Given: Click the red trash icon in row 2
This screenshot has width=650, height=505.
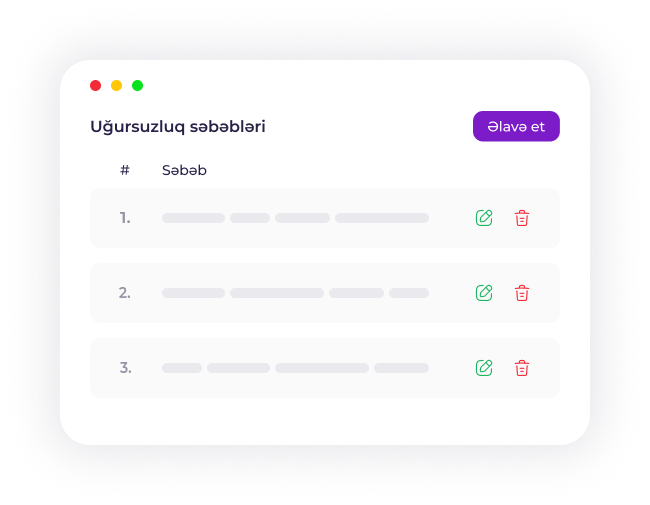Looking at the screenshot, I should click(x=521, y=293).
